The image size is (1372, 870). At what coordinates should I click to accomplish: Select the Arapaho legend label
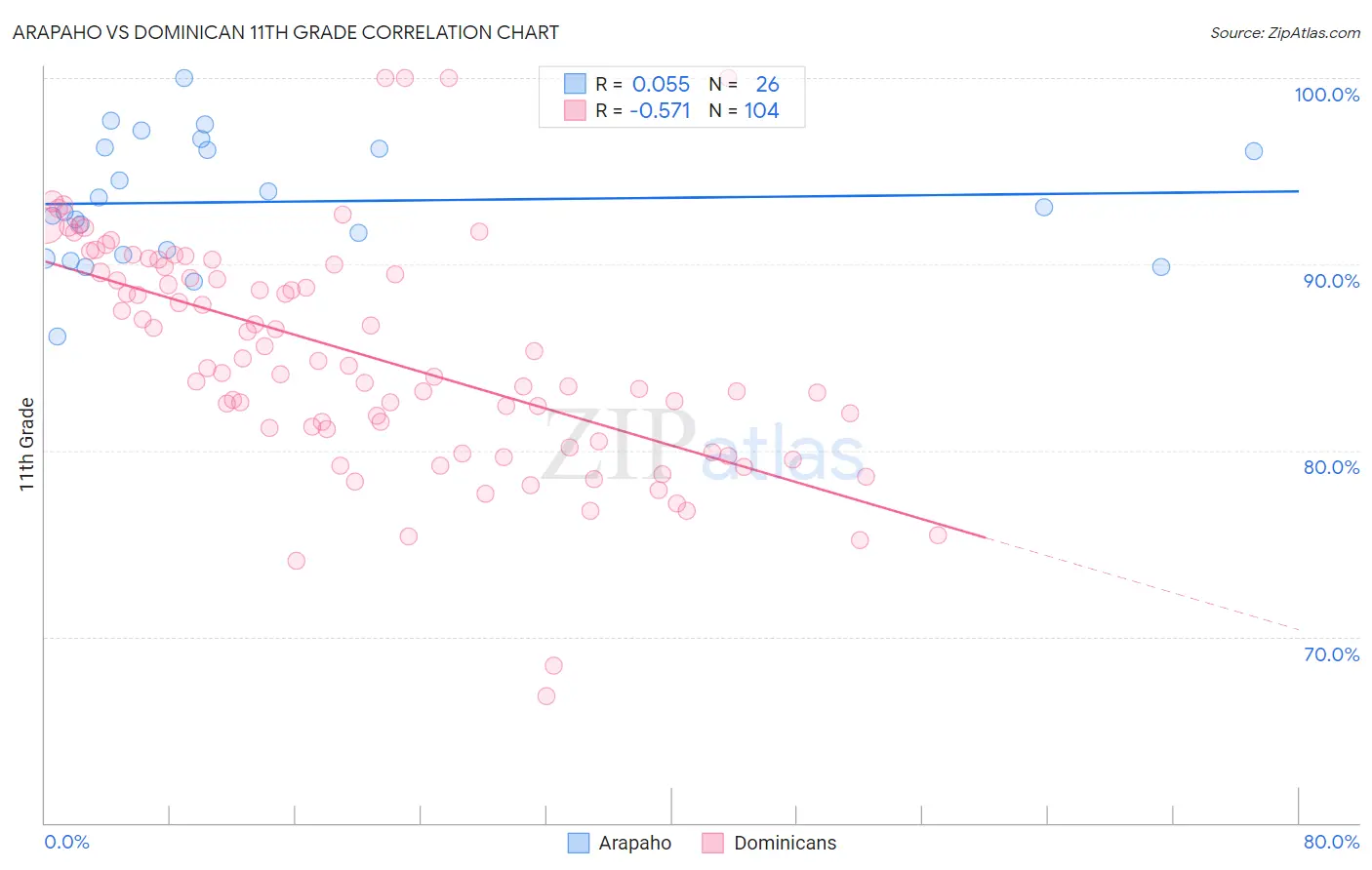pyautogui.click(x=635, y=843)
